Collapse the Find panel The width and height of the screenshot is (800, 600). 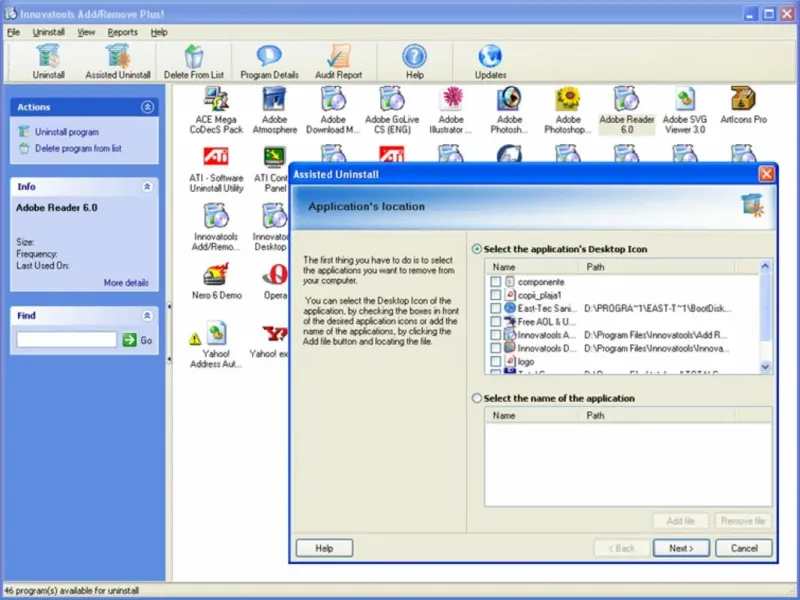(147, 316)
